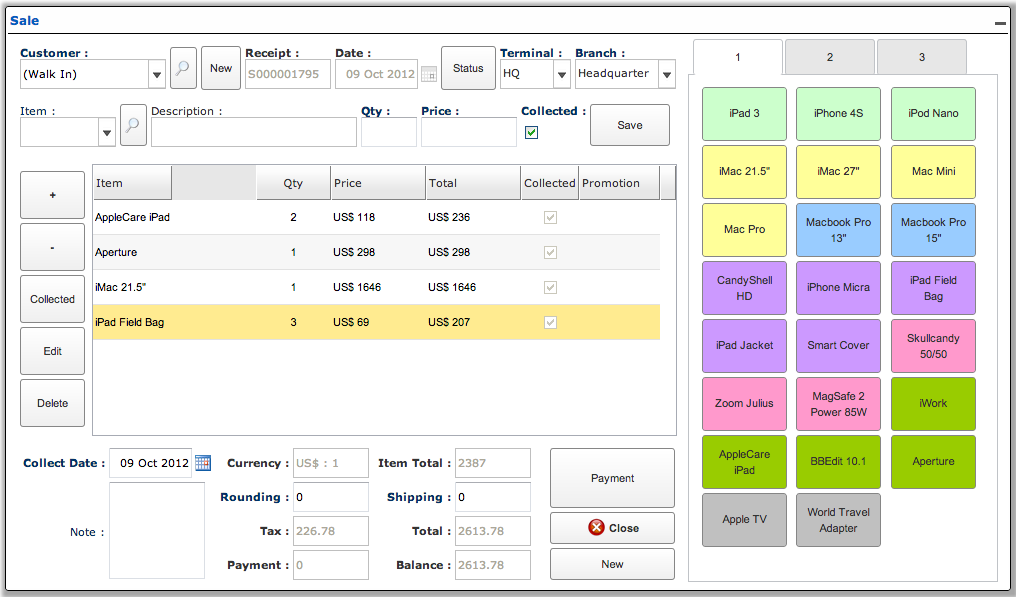The height and width of the screenshot is (597, 1016).
Task: Toggle collected checkbox for iPad Field Bag row
Action: pyautogui.click(x=550, y=322)
